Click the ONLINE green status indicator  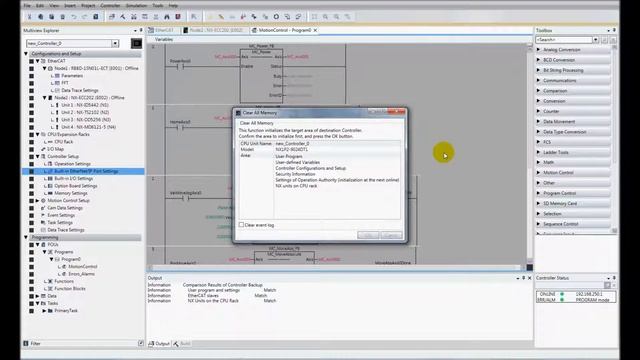click(562, 294)
